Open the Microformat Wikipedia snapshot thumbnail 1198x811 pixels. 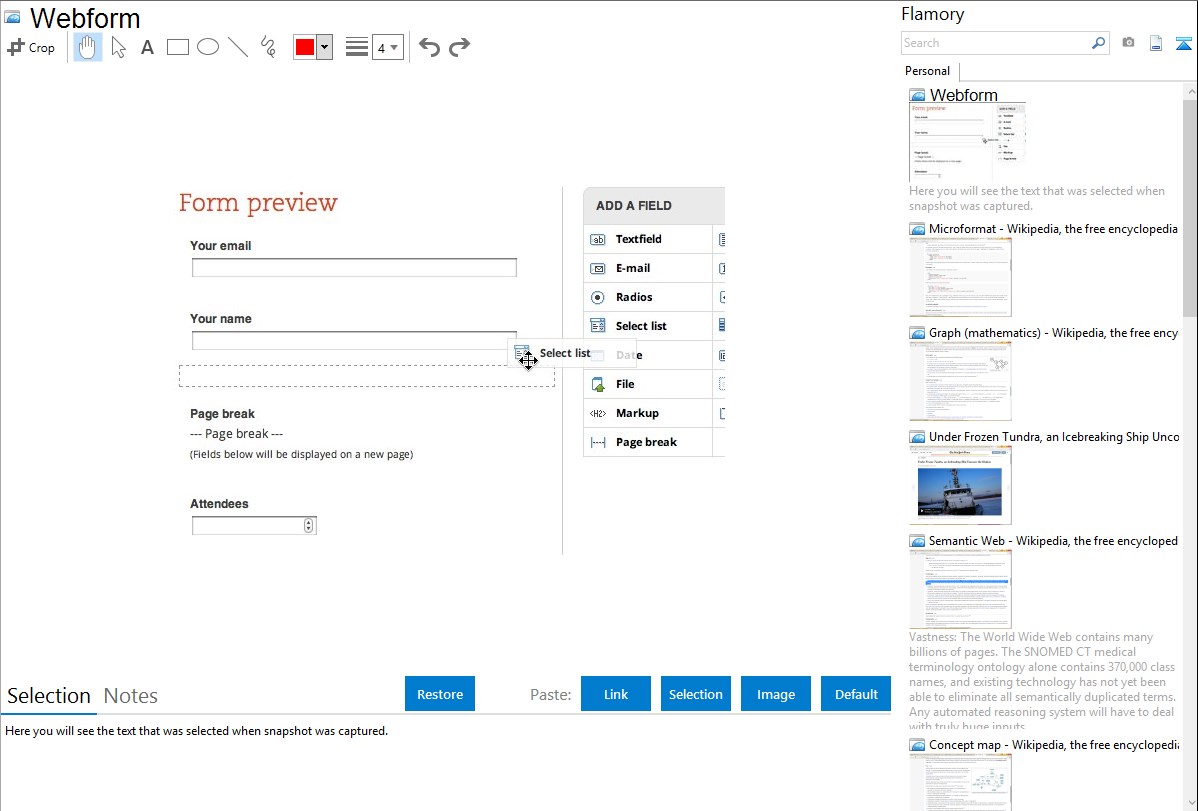pyautogui.click(x=960, y=277)
